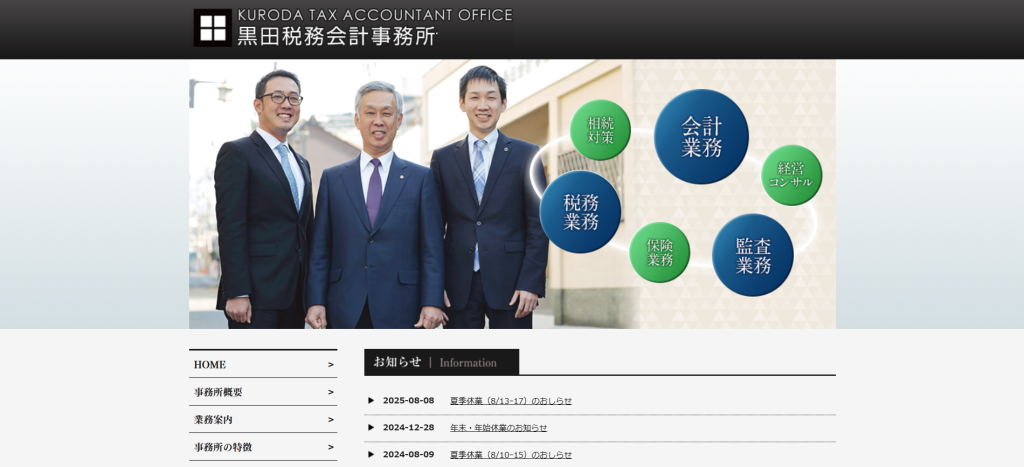
Task: Open the HOME sidebar menu item
Action: pyautogui.click(x=210, y=365)
